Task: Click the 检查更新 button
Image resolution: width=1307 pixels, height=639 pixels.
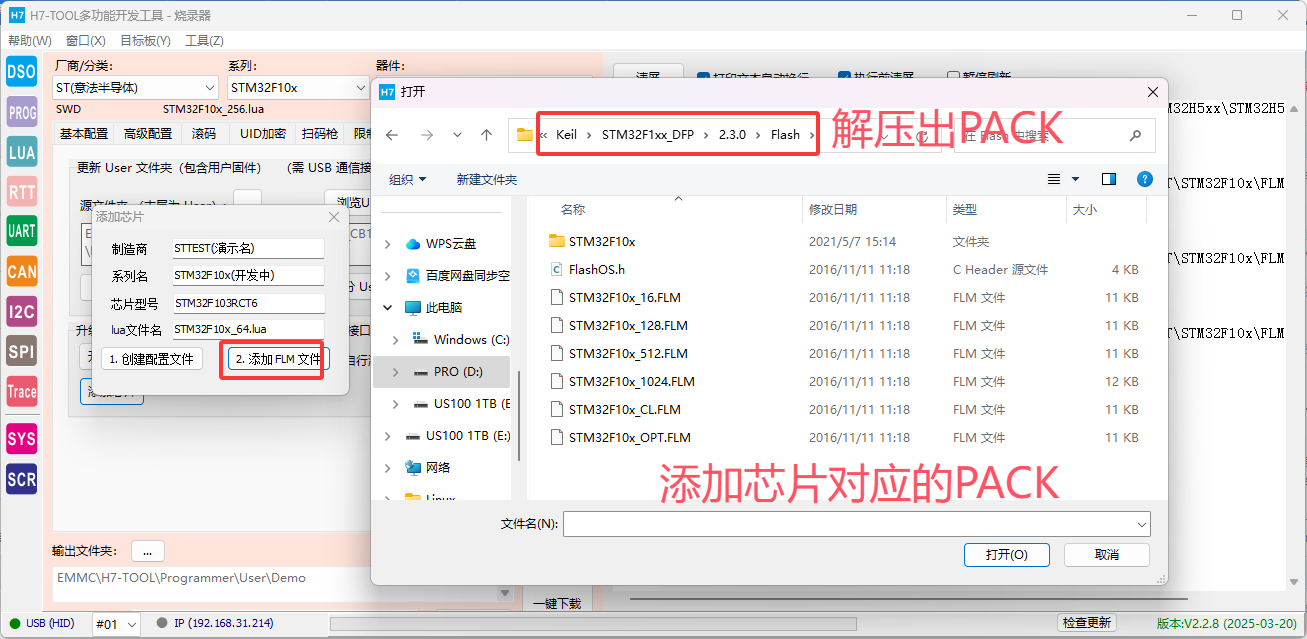Action: [1086, 623]
